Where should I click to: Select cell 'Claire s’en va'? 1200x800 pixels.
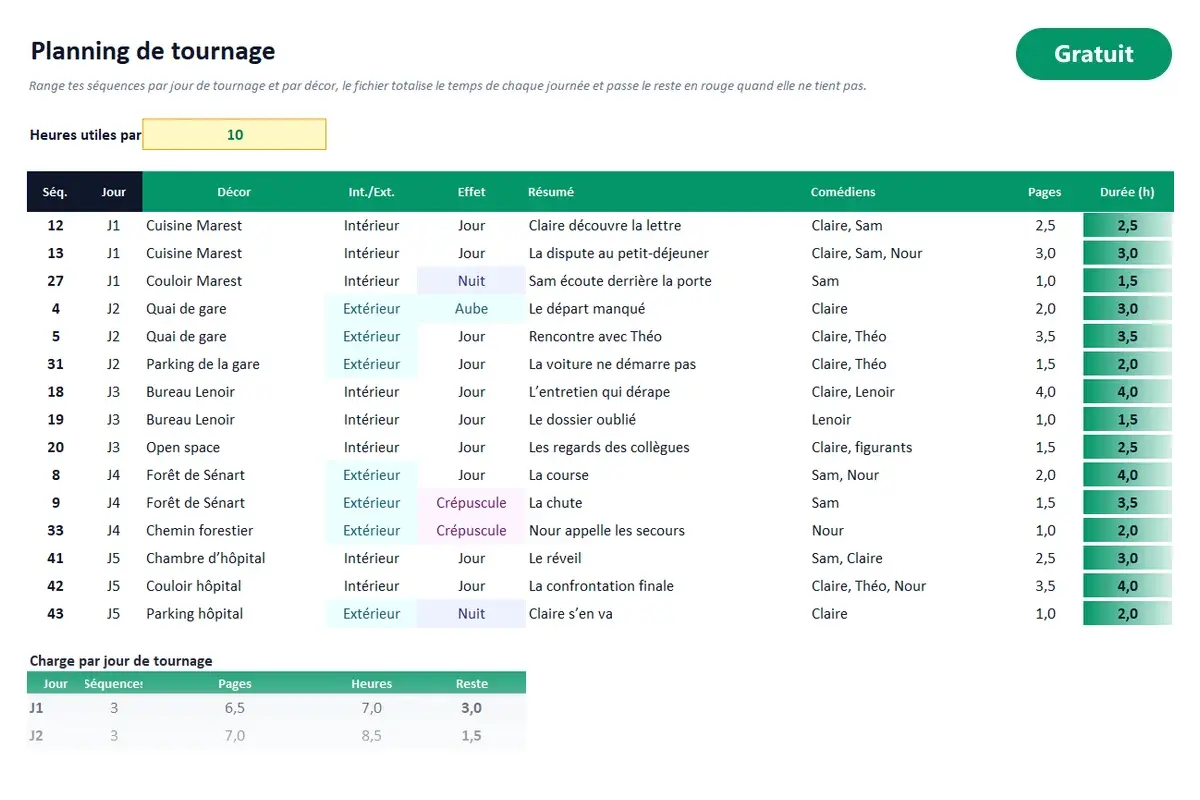pyautogui.click(x=570, y=614)
